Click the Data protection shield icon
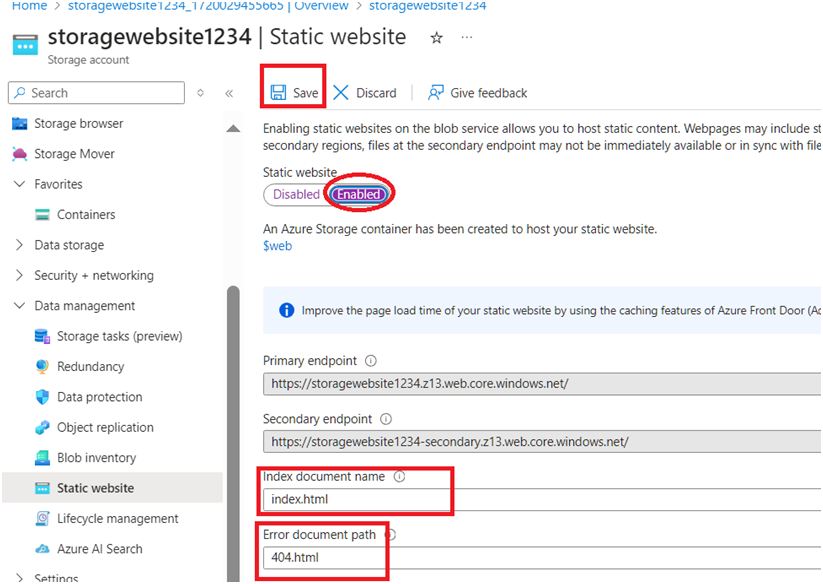This screenshot has height=584, width=823. click(42, 397)
